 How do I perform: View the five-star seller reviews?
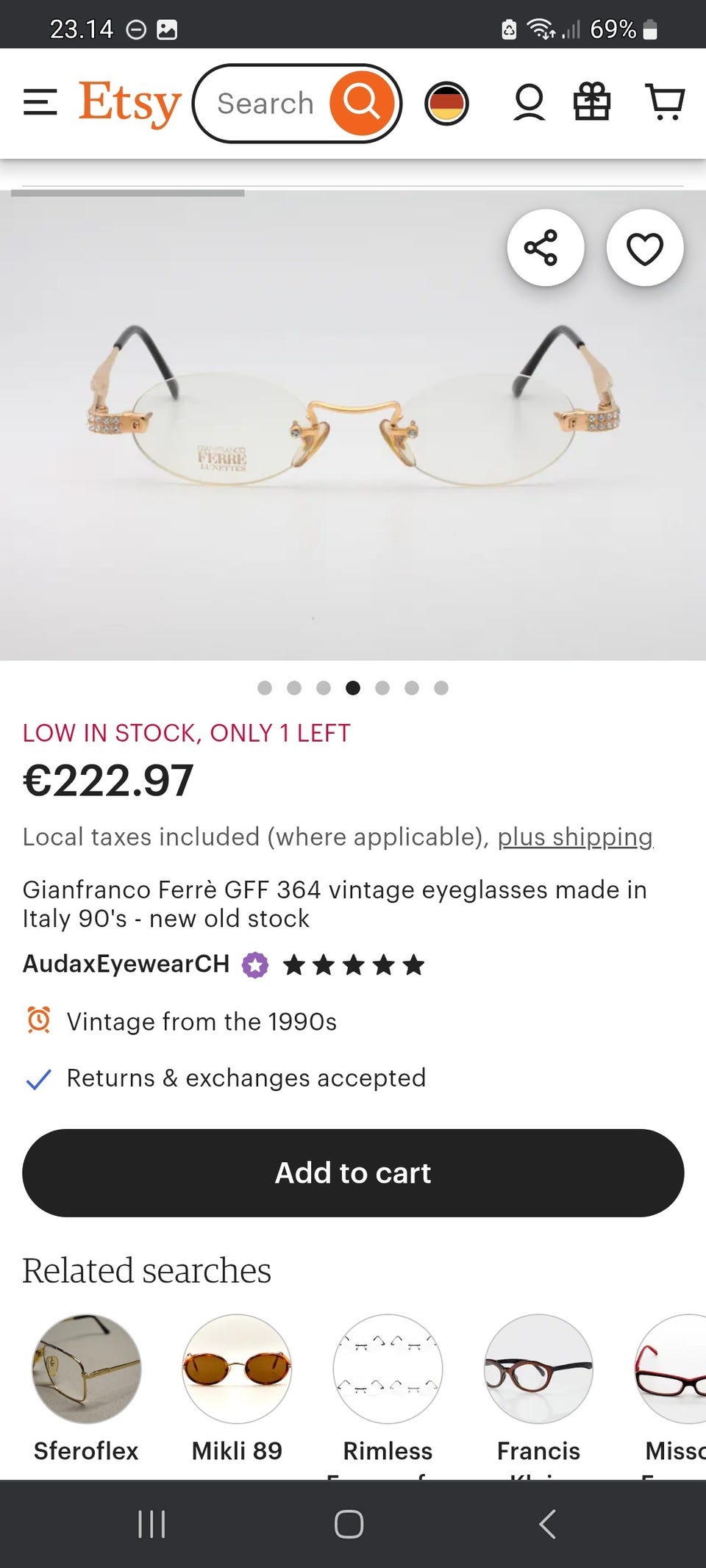coord(354,964)
